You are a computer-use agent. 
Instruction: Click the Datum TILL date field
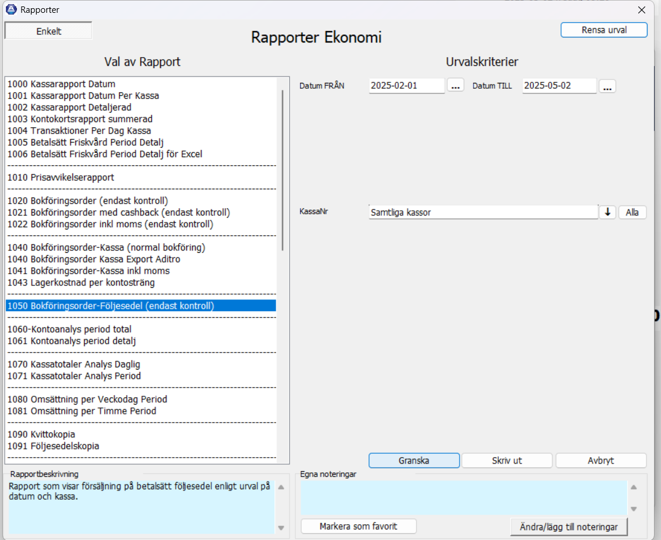[559, 86]
